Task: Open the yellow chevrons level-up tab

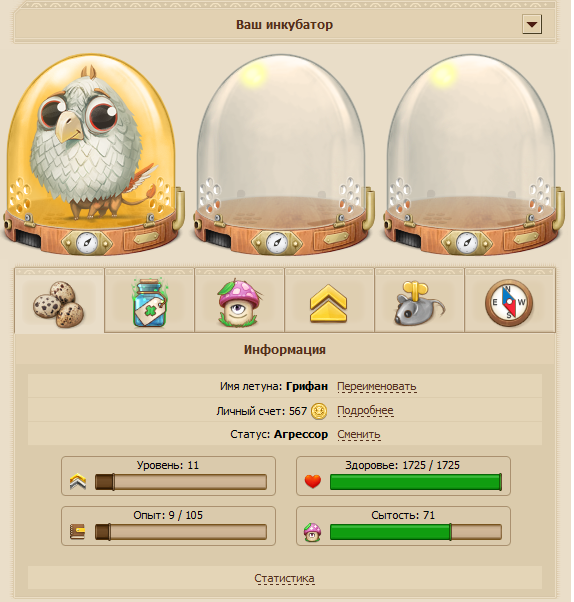Action: pos(329,301)
